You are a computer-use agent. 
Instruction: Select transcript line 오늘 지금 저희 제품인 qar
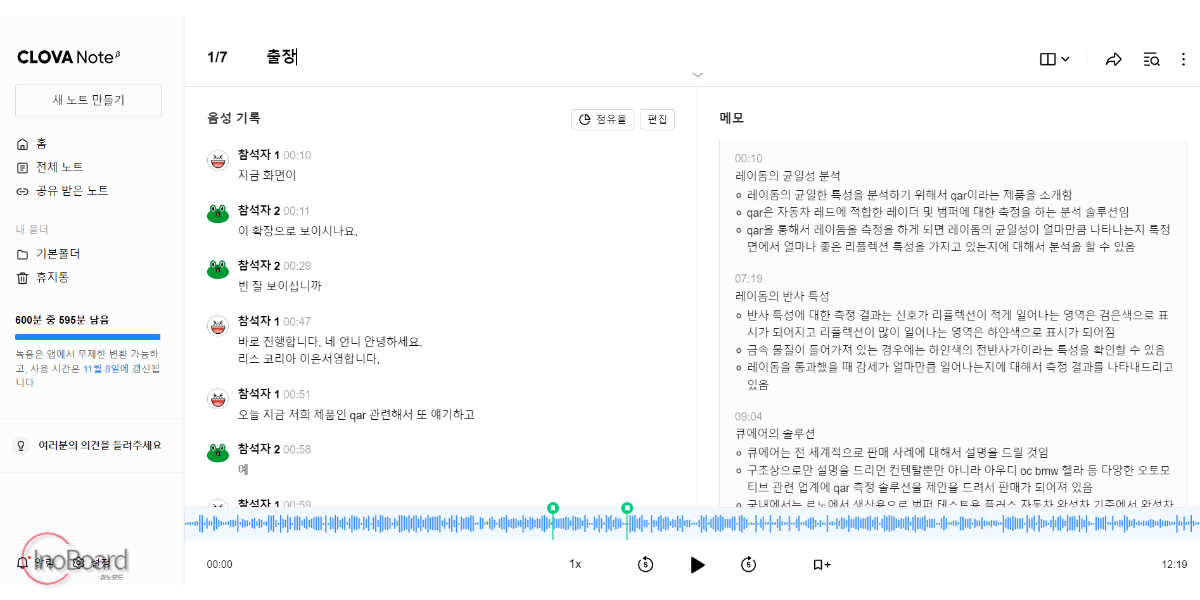[356, 414]
